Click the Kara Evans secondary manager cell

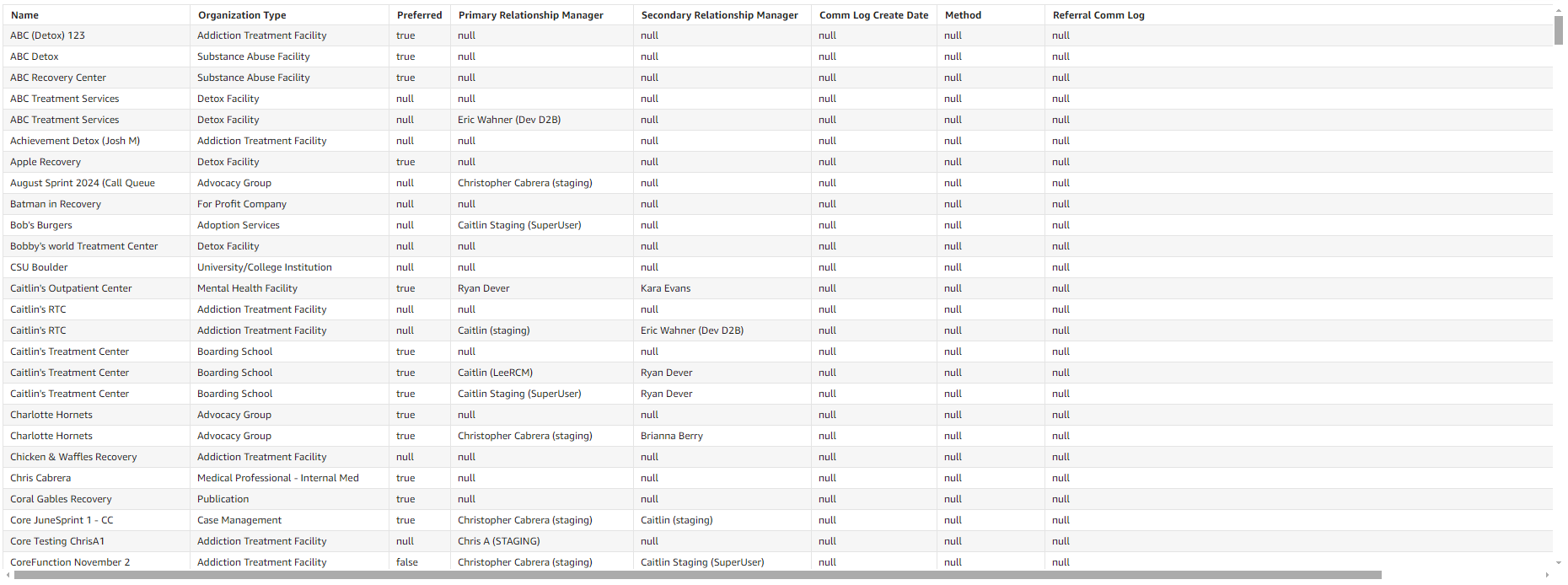click(665, 288)
